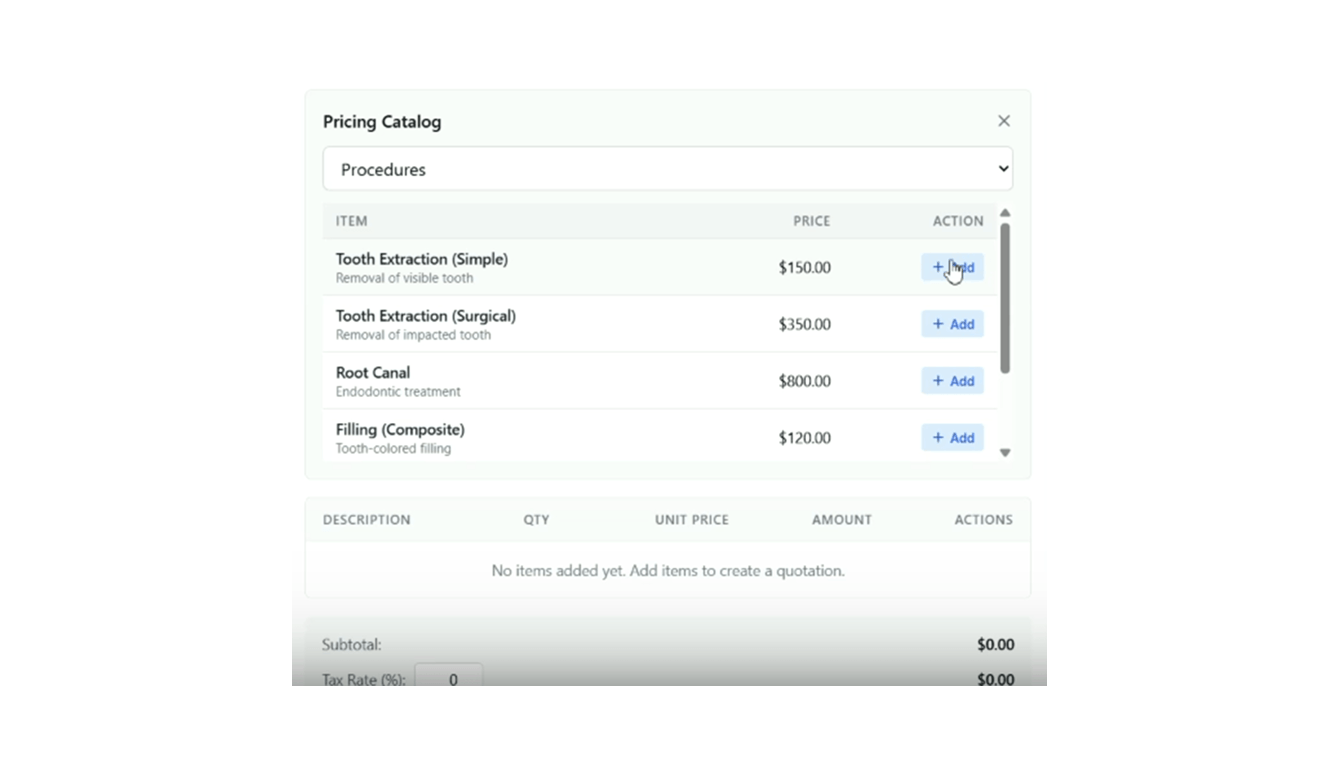Click the QTY column header
The image size is (1340, 766).
click(x=536, y=520)
